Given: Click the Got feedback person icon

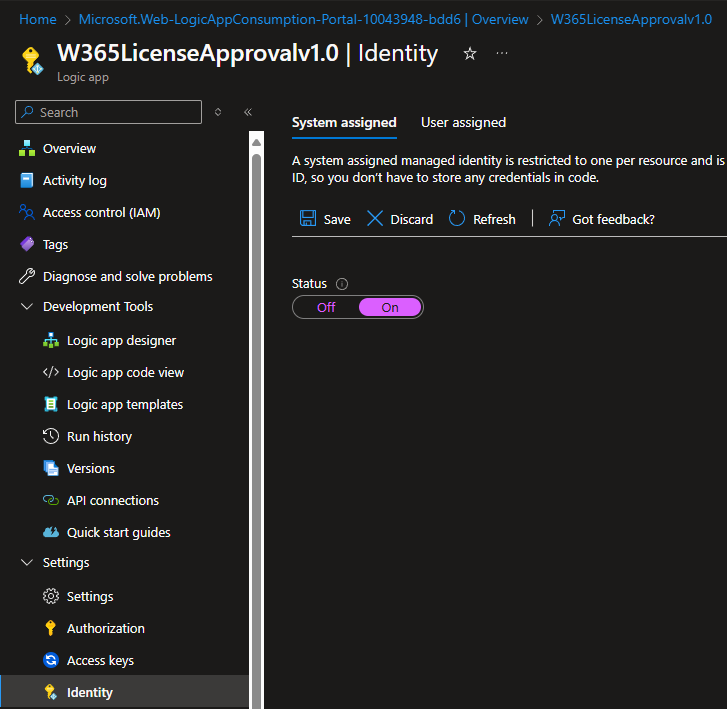Looking at the screenshot, I should click(x=556, y=218).
